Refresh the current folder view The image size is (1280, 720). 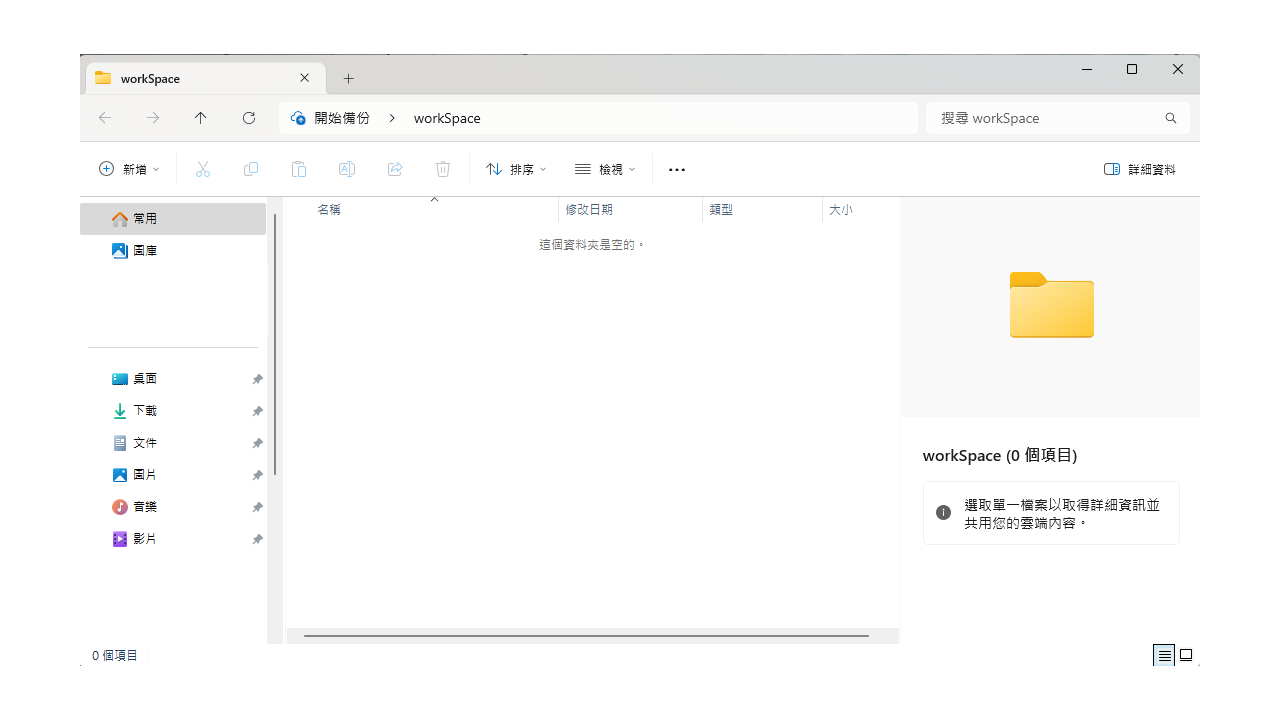(x=249, y=118)
